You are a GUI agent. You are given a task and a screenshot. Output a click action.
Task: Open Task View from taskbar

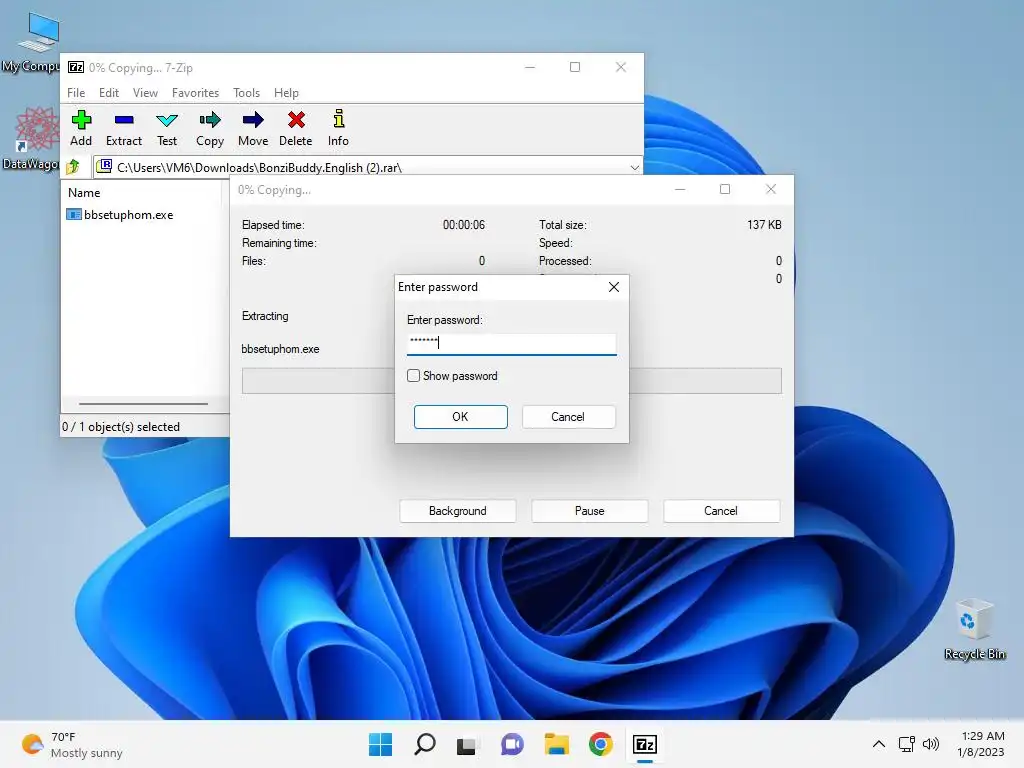[x=467, y=744]
